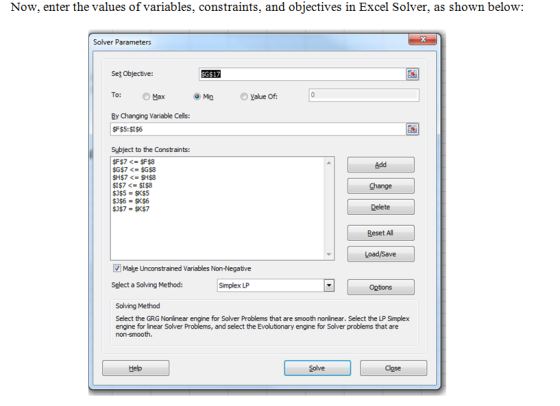Click the Help button

coord(136,368)
